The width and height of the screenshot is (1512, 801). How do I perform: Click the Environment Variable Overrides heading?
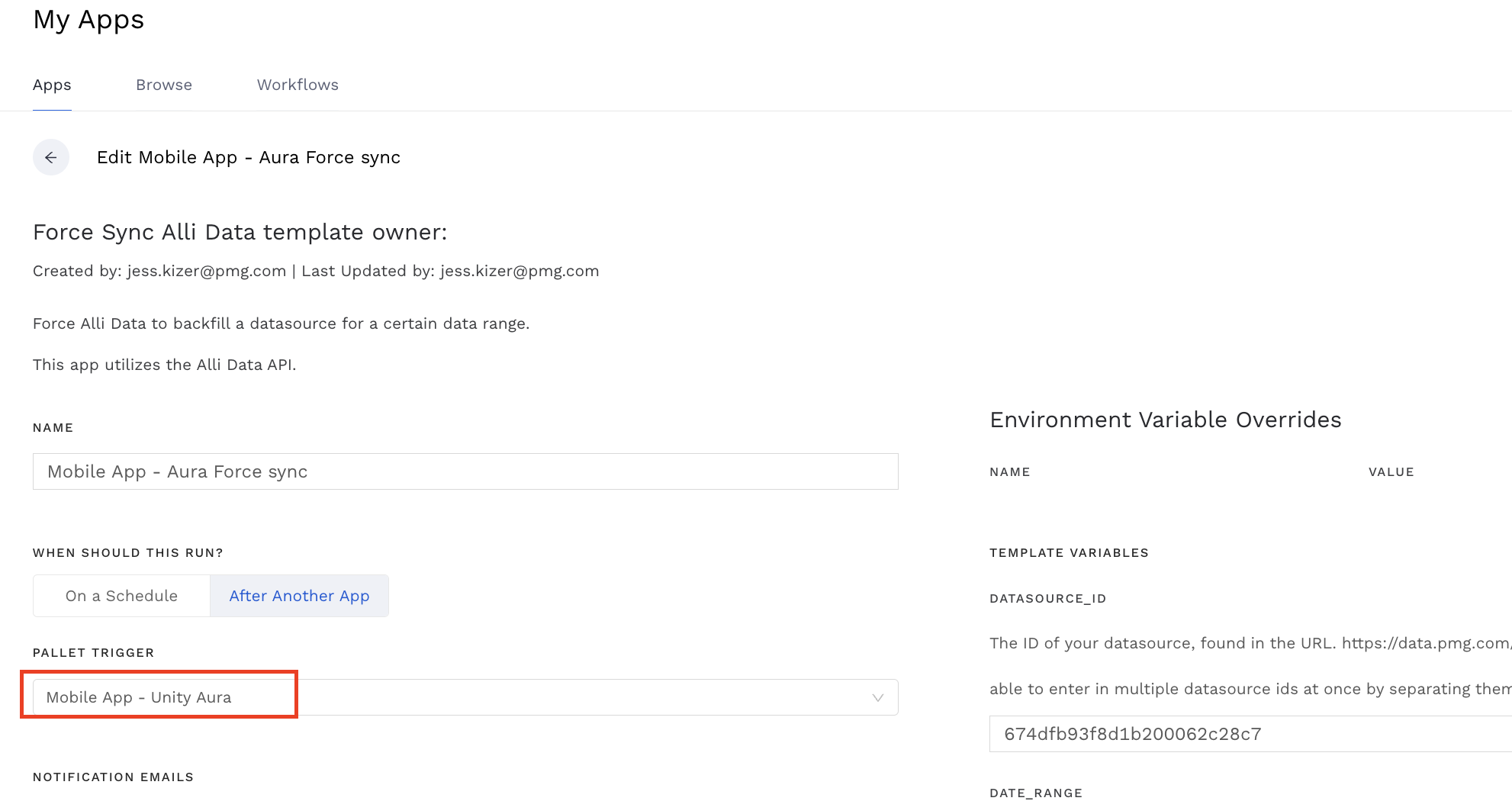tap(1165, 420)
